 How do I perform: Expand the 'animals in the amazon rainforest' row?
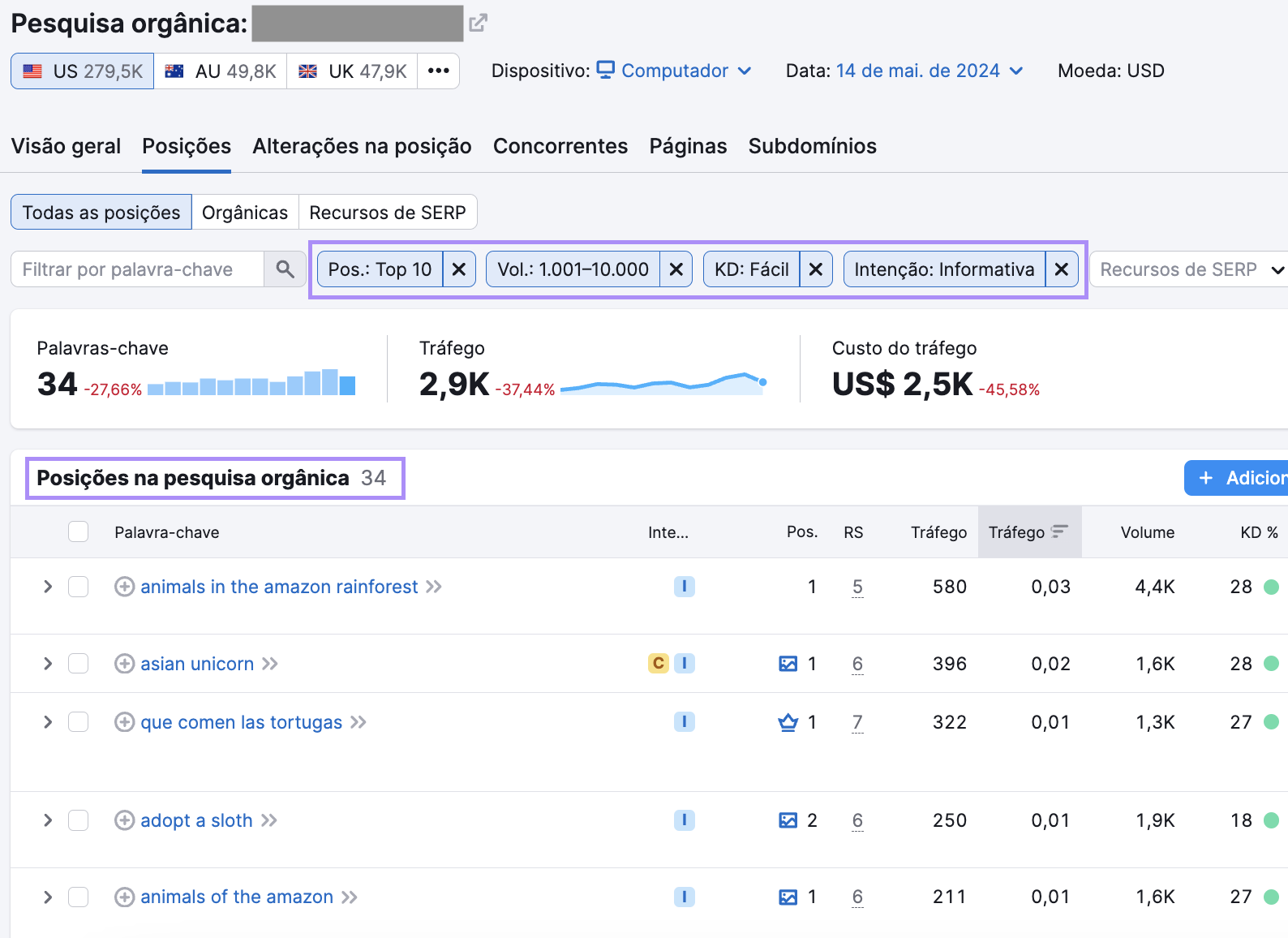click(48, 587)
